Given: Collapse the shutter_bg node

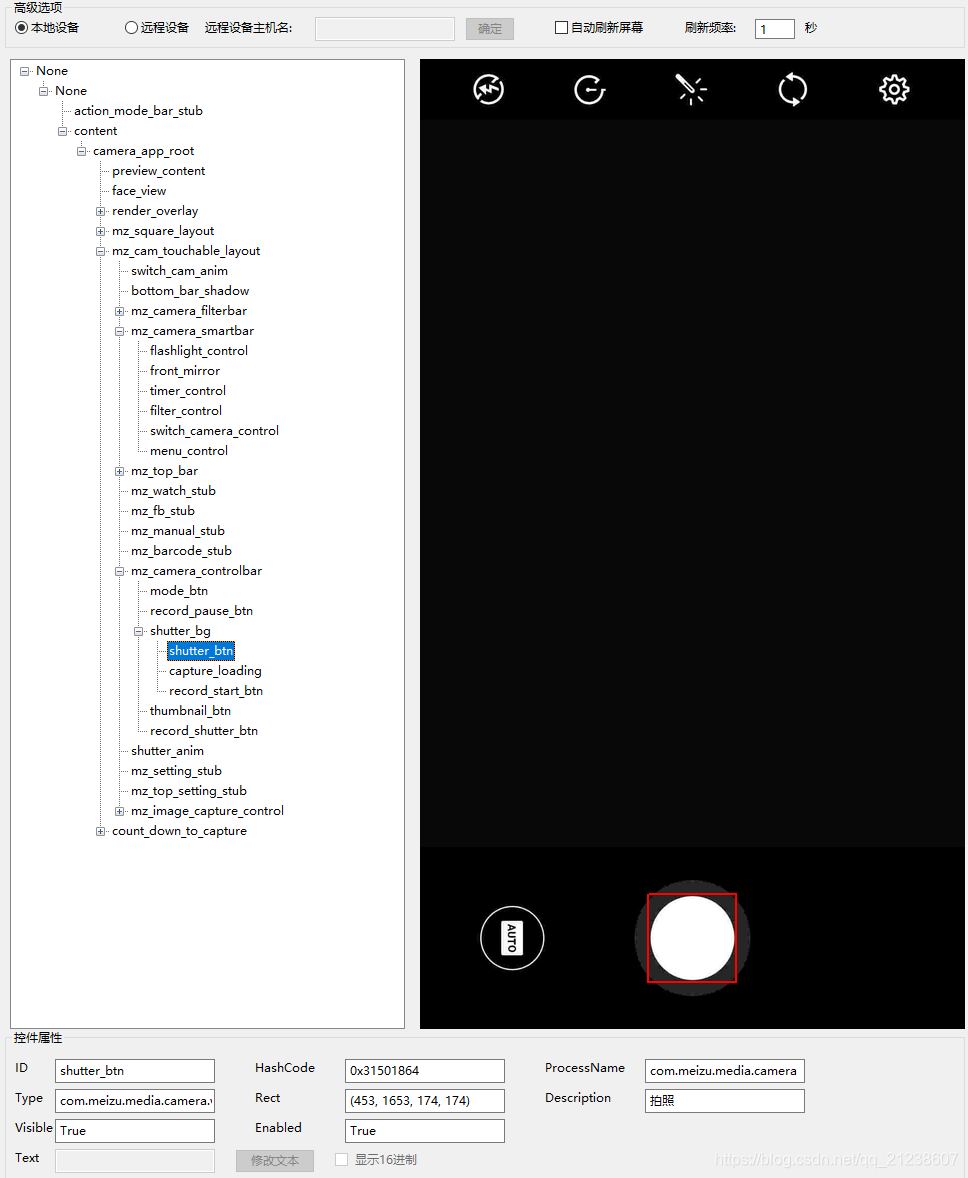Looking at the screenshot, I should point(138,631).
